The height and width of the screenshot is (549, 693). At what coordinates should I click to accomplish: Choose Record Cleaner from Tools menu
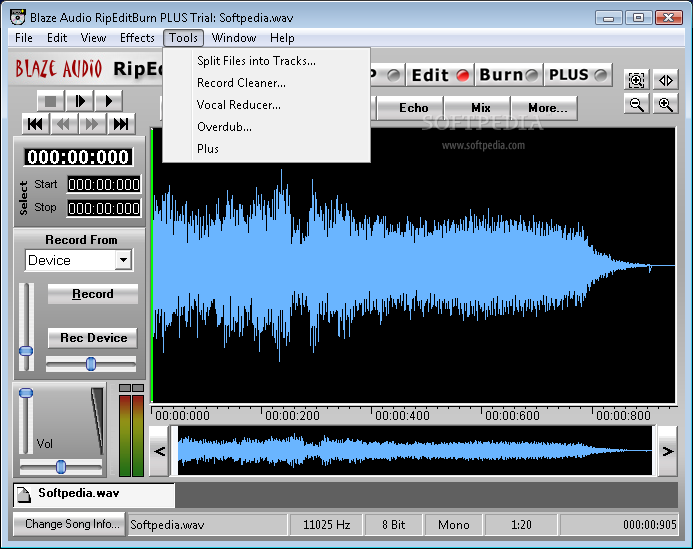click(267, 83)
